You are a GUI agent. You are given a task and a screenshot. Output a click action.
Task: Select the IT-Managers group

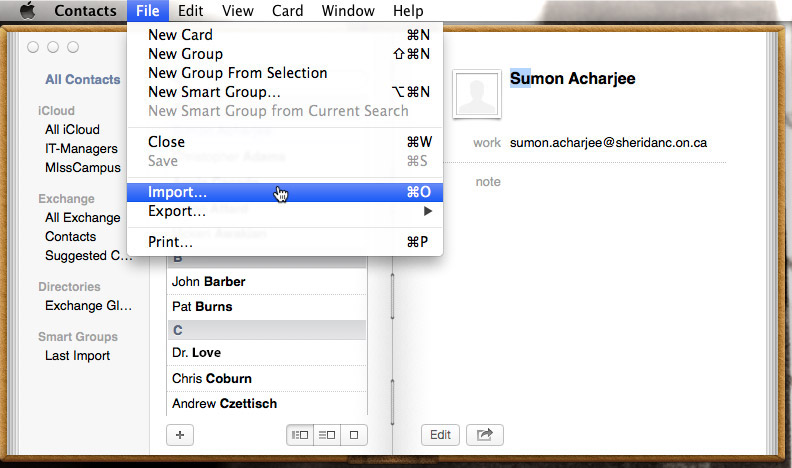pos(81,148)
